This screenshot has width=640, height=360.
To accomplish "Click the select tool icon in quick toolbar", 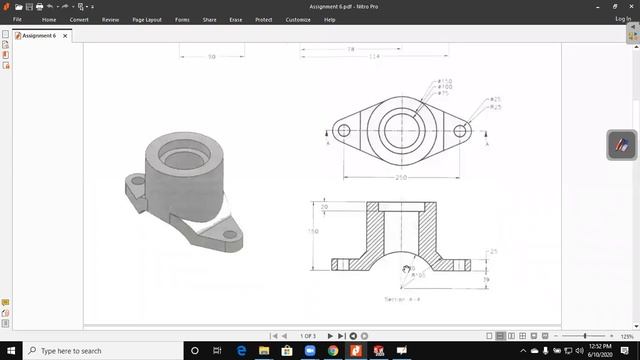I will (x=81, y=7).
